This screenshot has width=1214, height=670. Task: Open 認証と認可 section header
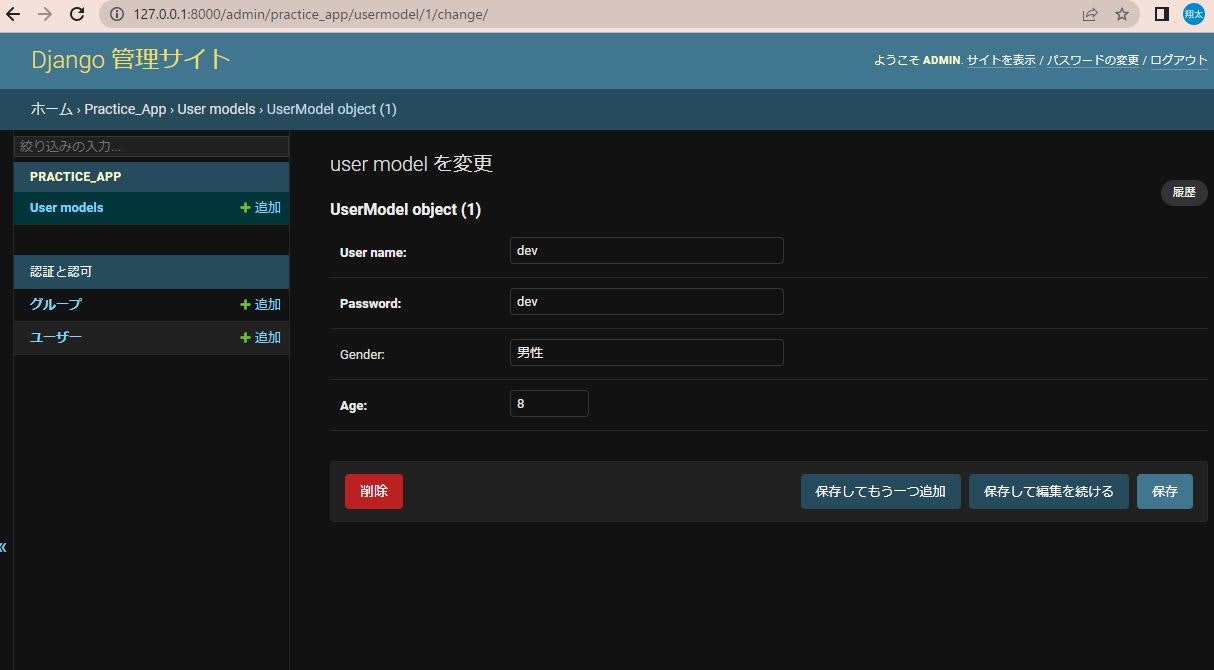pyautogui.click(x=61, y=272)
